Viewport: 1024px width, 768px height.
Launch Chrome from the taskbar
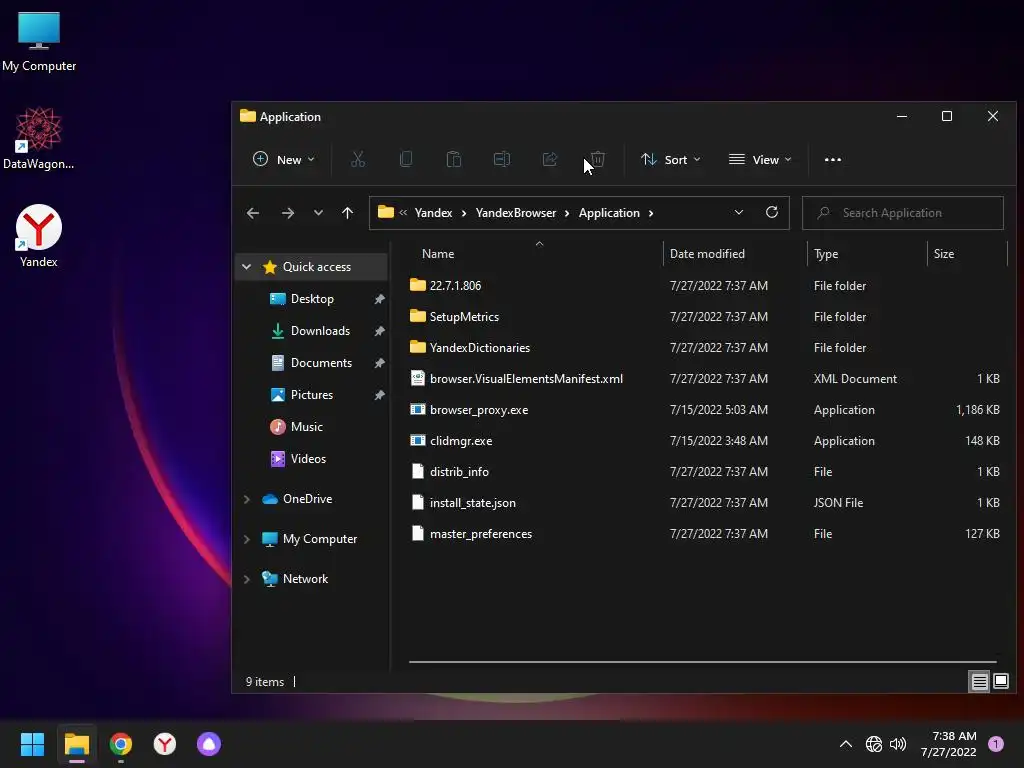pyautogui.click(x=121, y=744)
